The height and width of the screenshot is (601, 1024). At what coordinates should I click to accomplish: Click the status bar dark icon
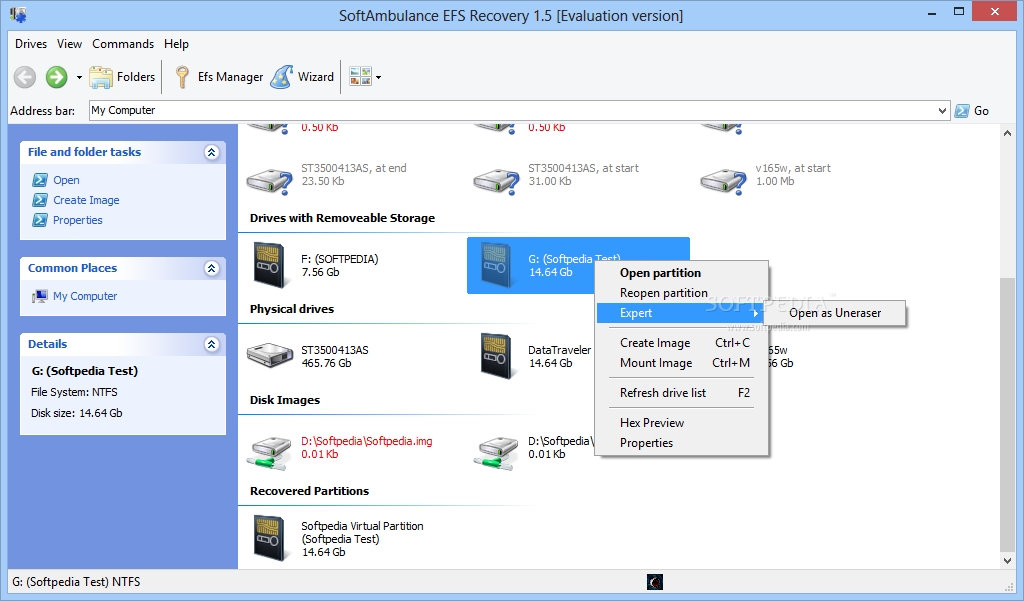(655, 582)
